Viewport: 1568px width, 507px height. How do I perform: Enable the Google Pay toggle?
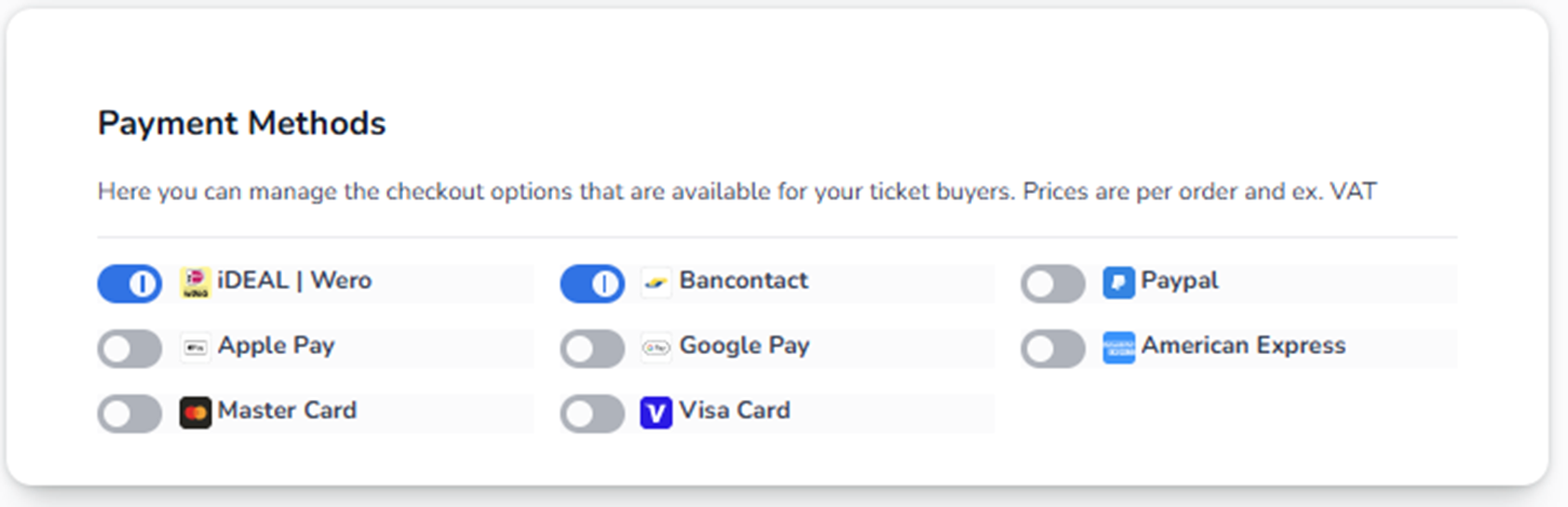pyautogui.click(x=592, y=349)
